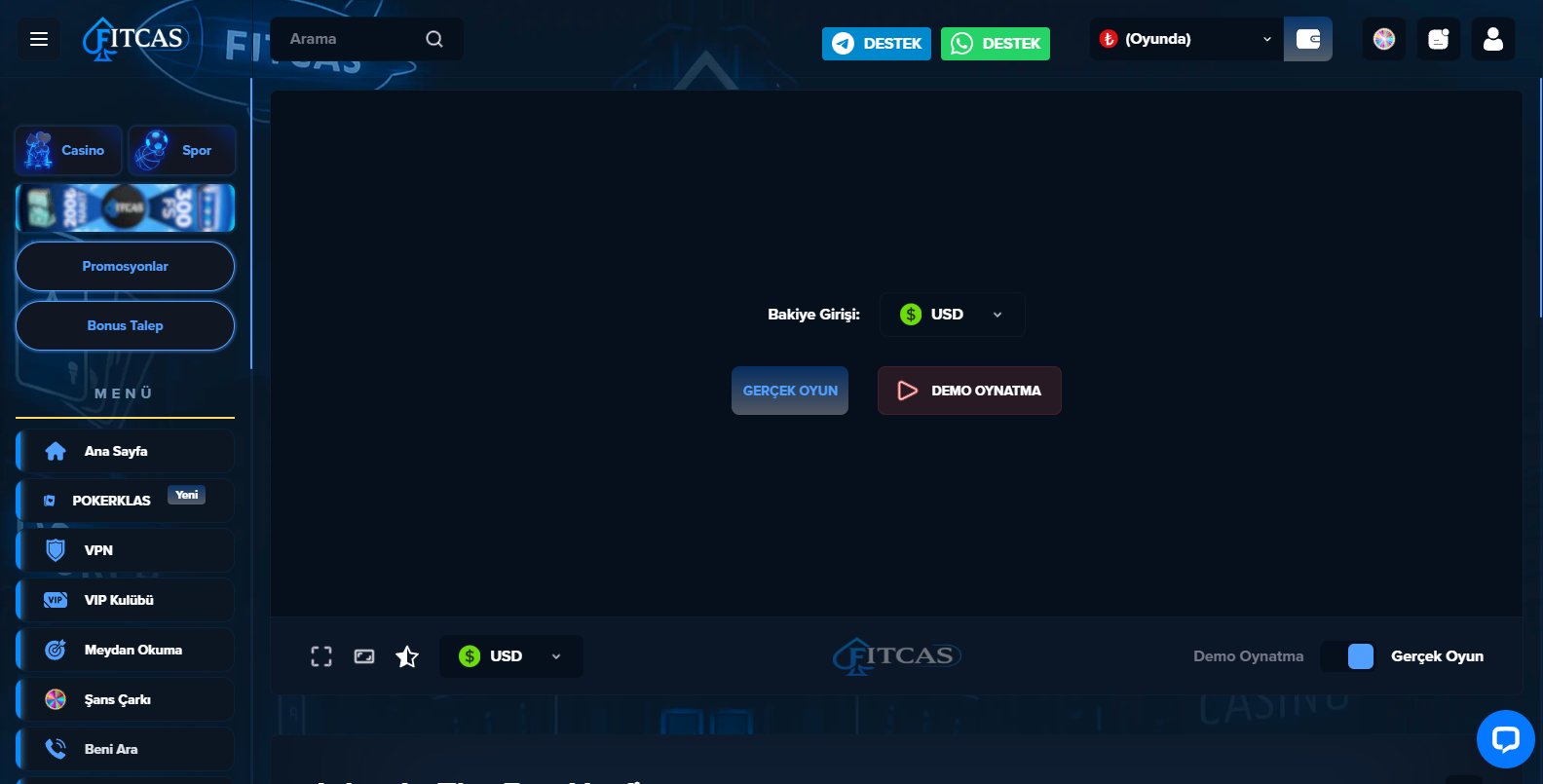
Task: Select the Casino tab
Action: click(68, 150)
